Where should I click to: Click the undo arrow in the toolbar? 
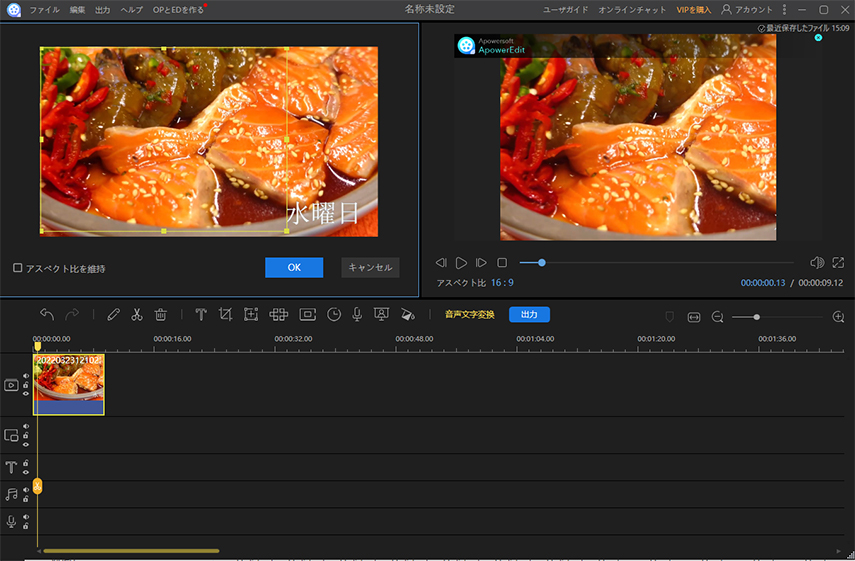pos(47,314)
